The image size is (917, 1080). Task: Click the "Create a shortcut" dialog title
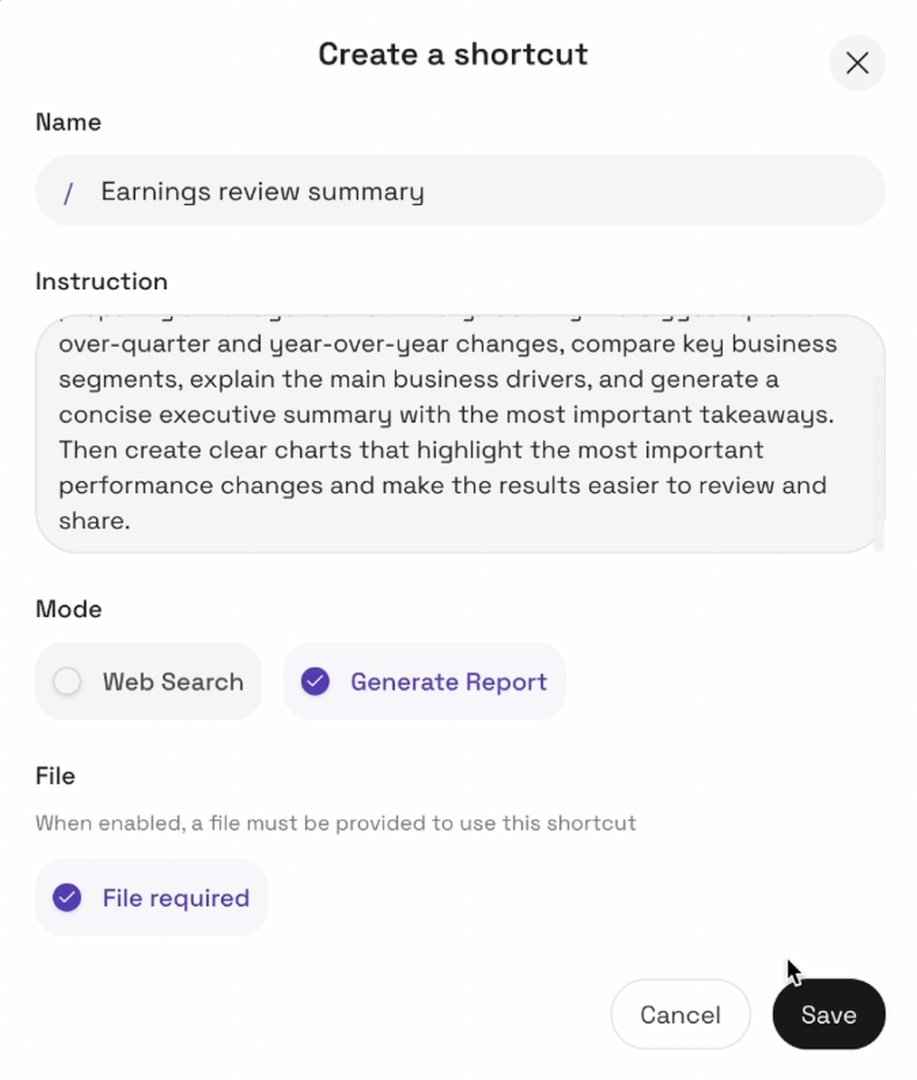453,54
